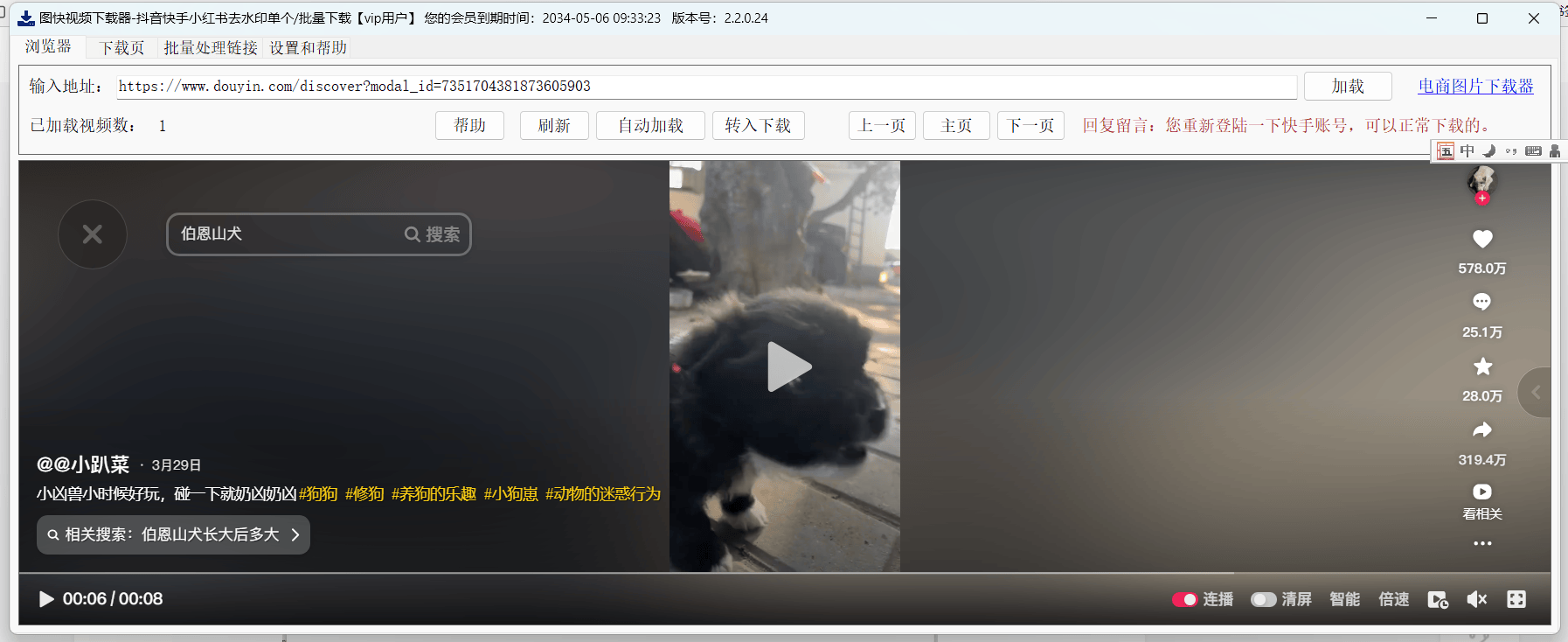Focus the 输入地址 URL input field
Screen dimensions: 1568x642
[706, 86]
